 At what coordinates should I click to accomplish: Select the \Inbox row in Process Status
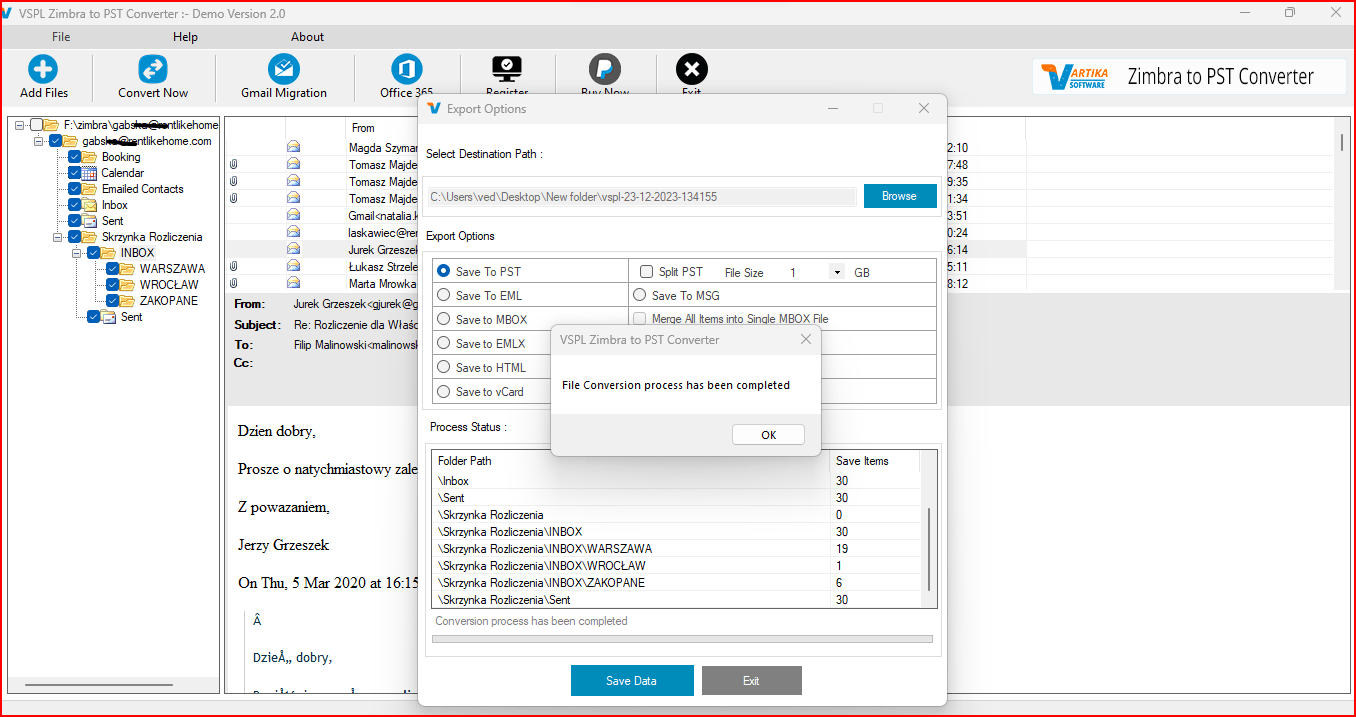coord(676,481)
